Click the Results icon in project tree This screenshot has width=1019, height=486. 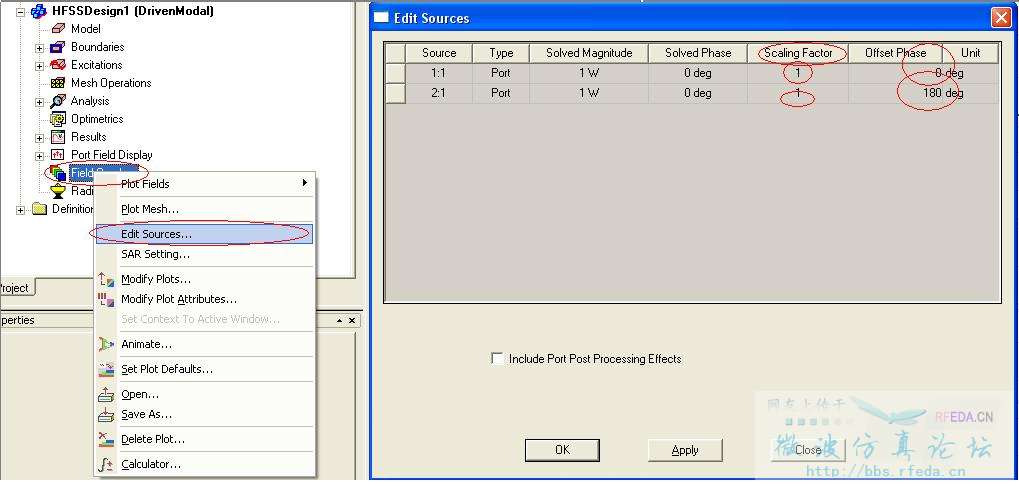[58, 137]
